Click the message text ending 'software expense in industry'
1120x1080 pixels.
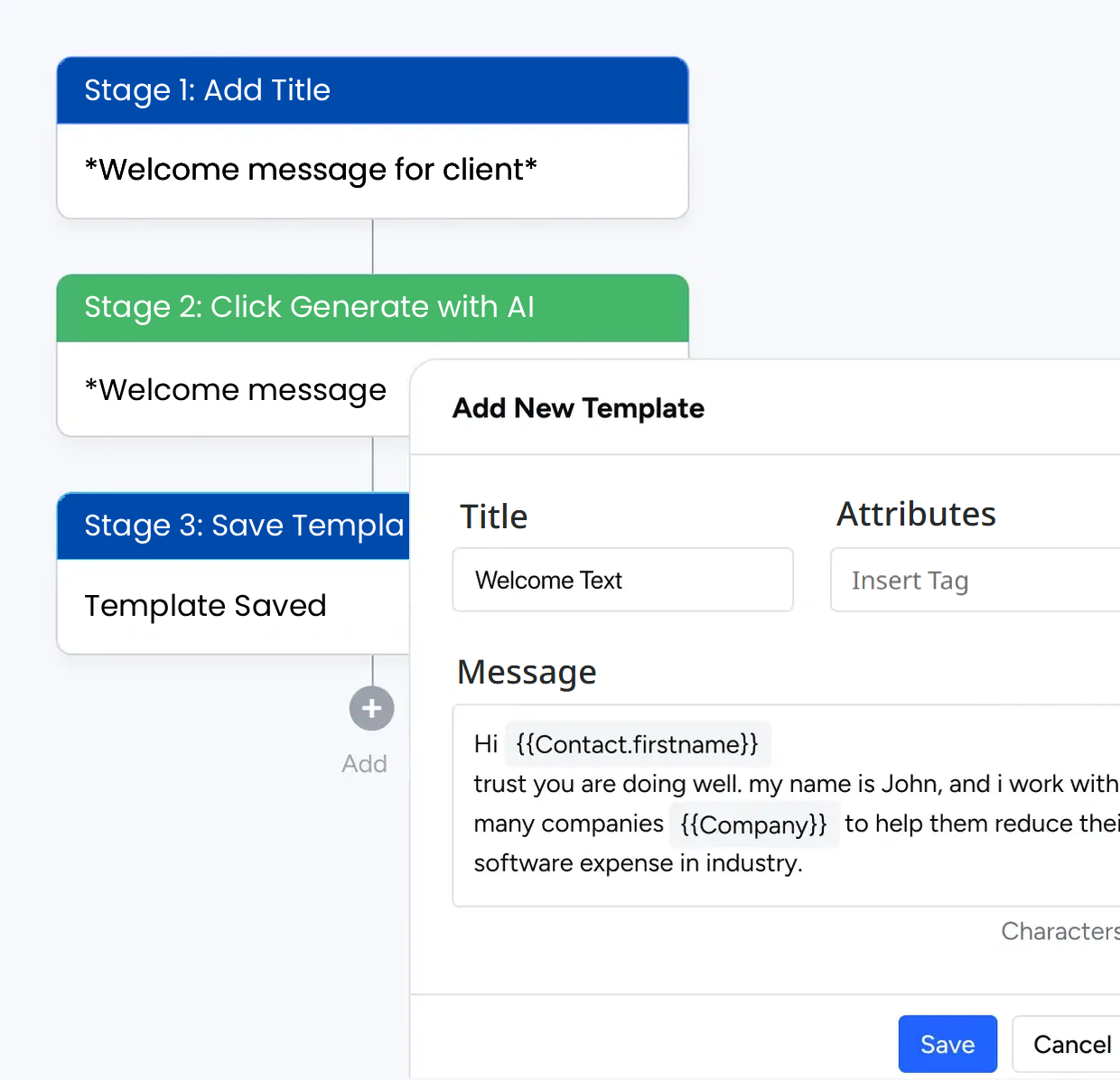(638, 863)
